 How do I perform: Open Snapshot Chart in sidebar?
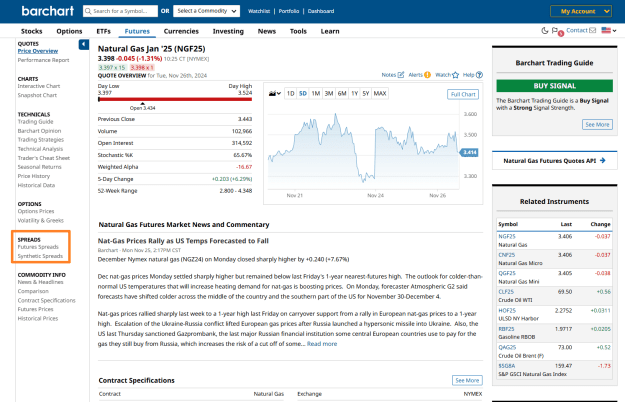coord(37,95)
